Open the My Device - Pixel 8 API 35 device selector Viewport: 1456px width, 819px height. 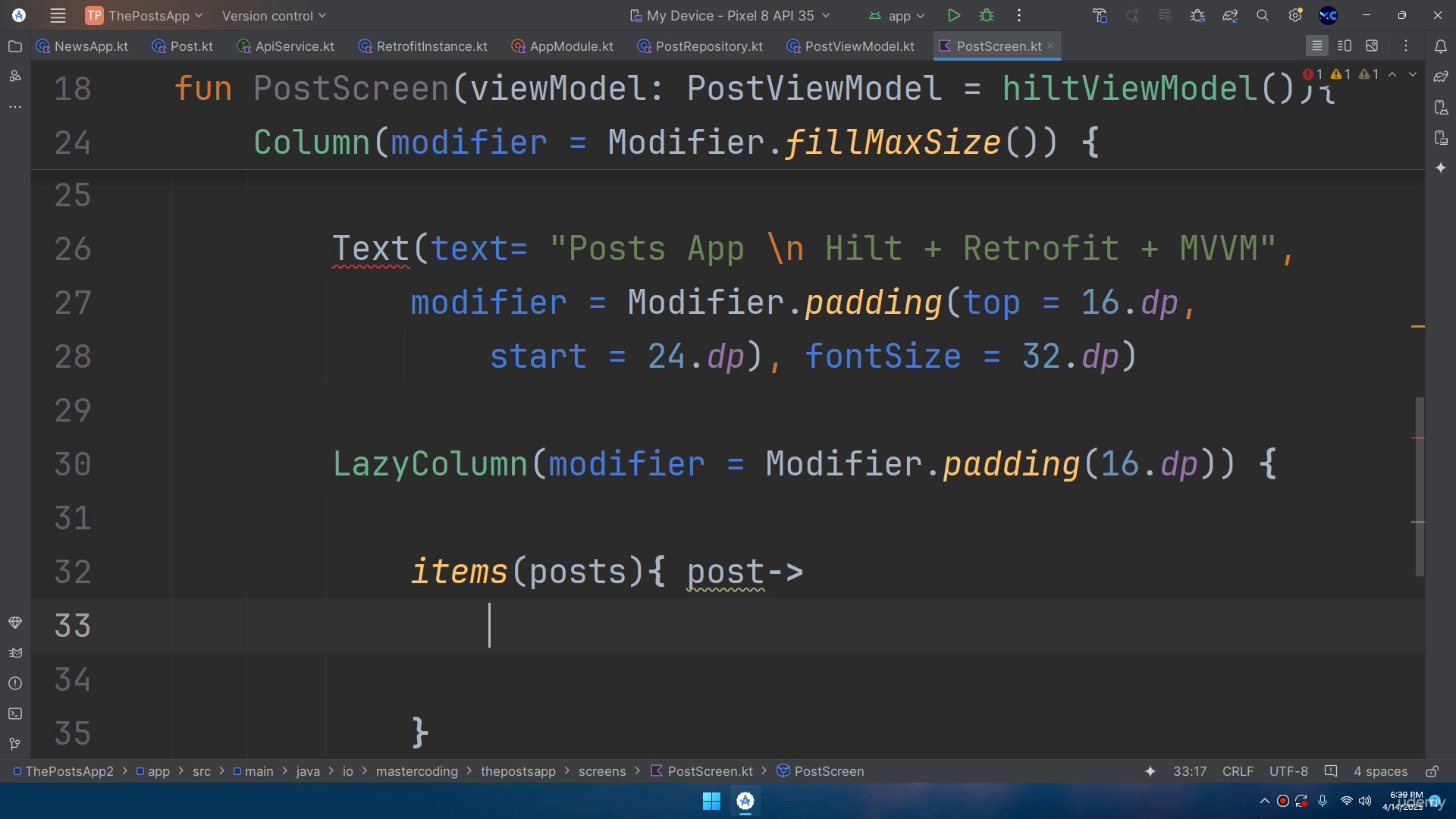click(x=730, y=15)
